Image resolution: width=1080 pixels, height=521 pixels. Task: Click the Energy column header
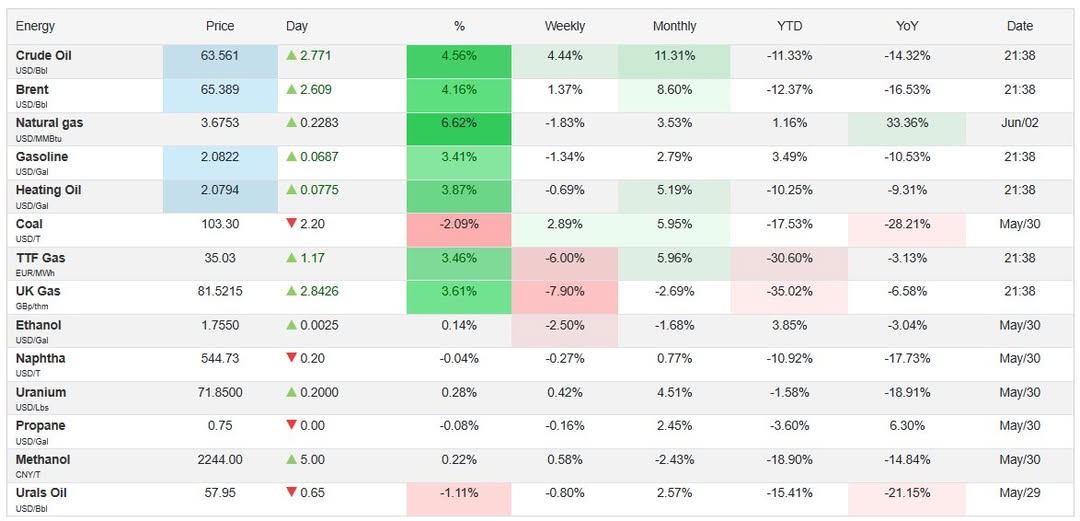[36, 26]
